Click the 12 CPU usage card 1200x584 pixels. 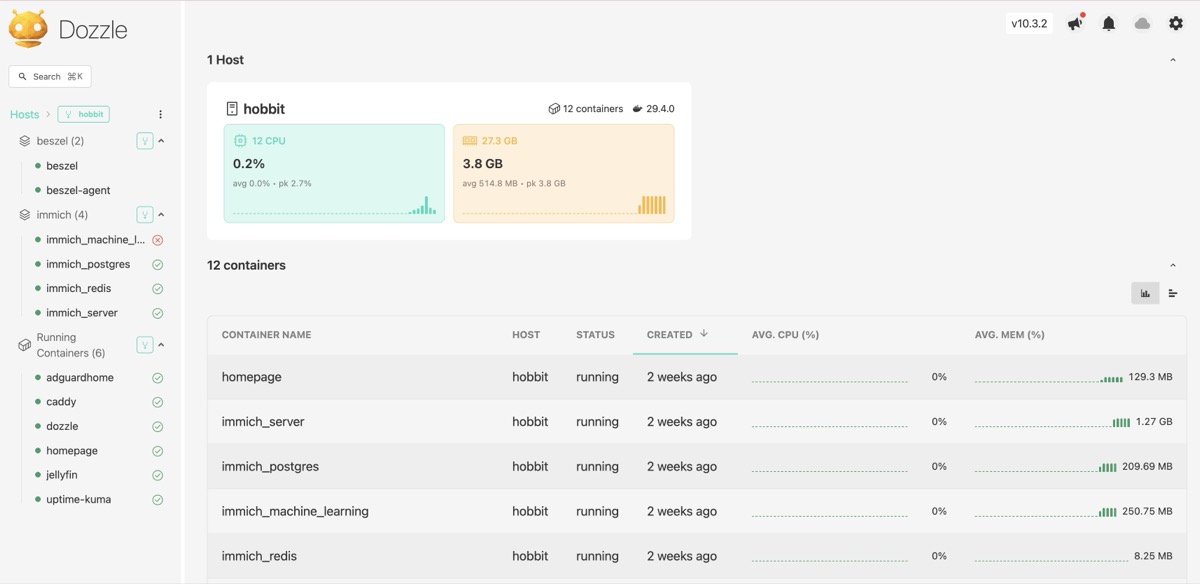click(x=334, y=172)
